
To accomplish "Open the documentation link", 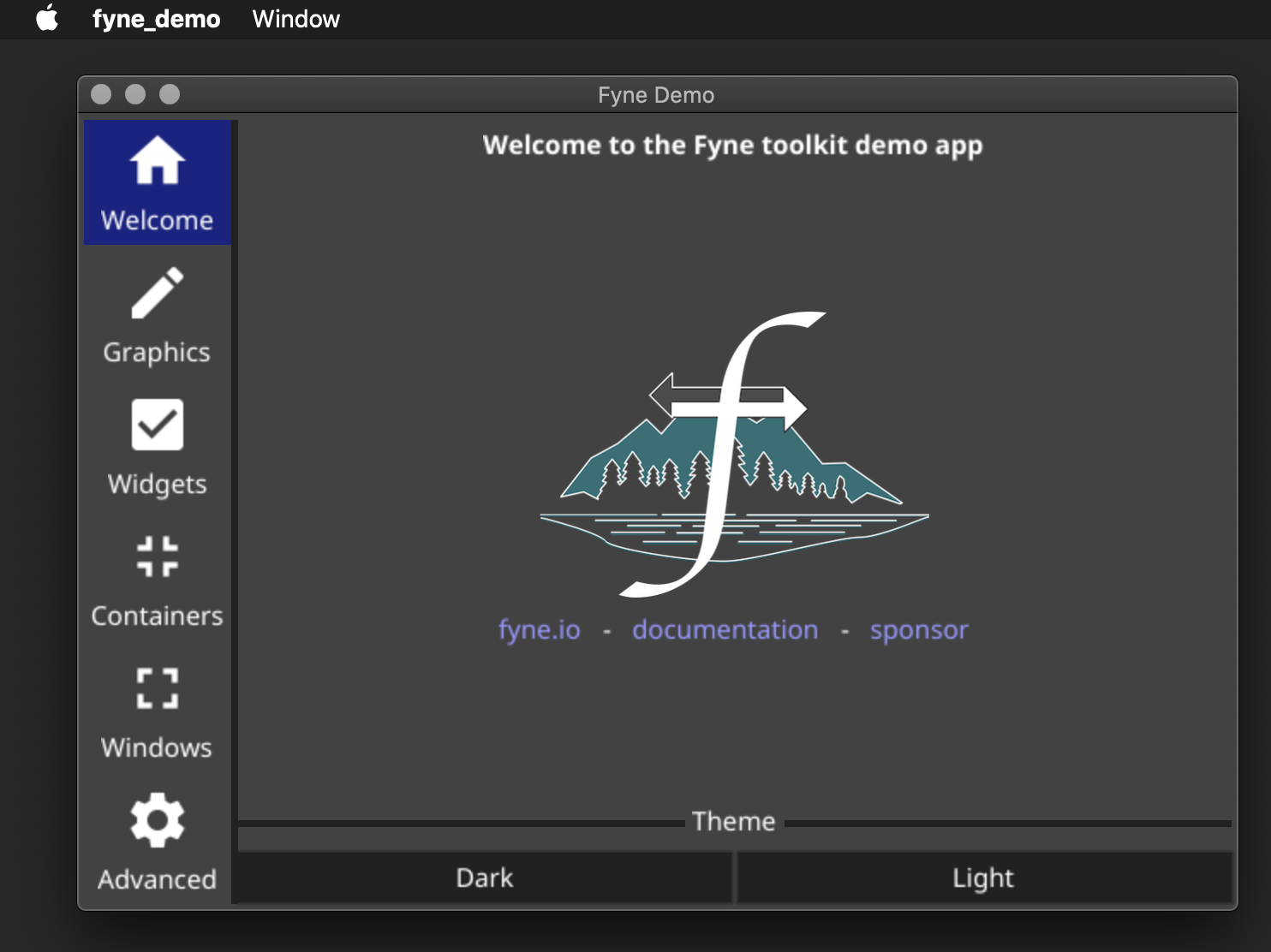I will (x=725, y=629).
